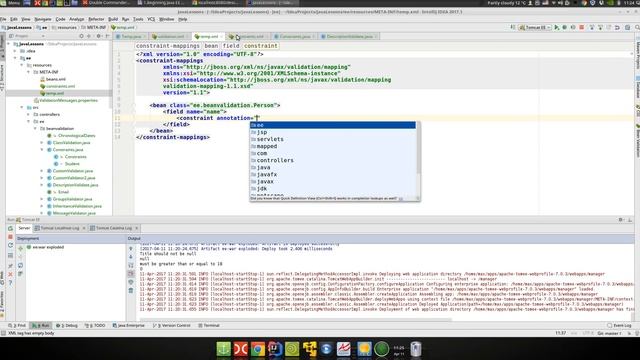The width and height of the screenshot is (640, 360).
Task: Open Run panel settings gear icon
Action: [620, 220]
